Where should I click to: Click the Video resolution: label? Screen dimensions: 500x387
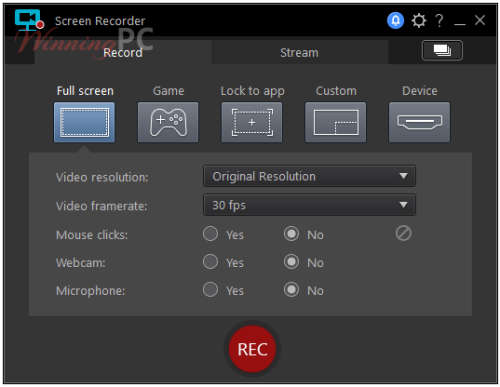[x=102, y=177]
